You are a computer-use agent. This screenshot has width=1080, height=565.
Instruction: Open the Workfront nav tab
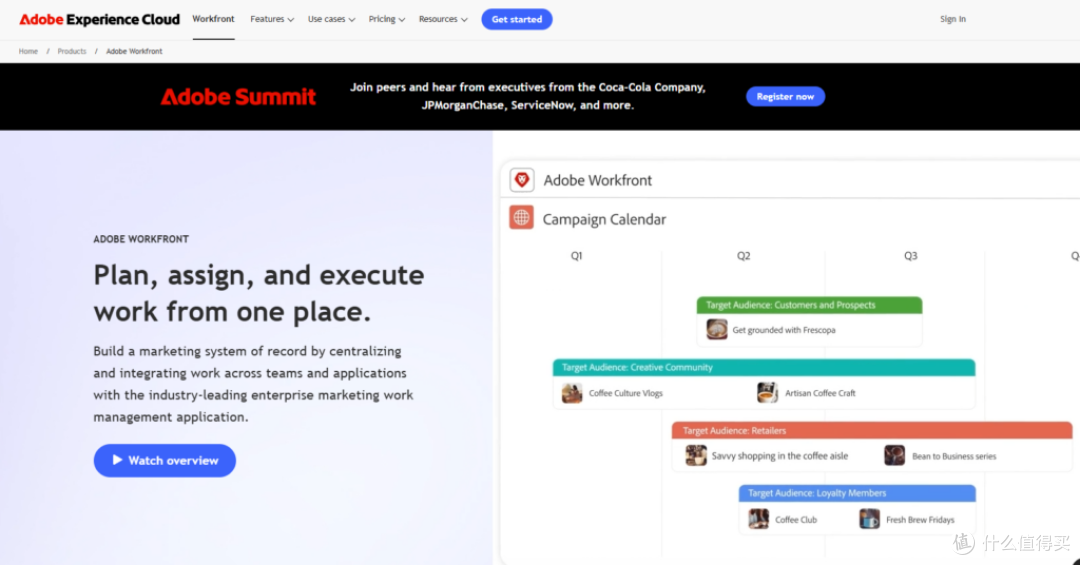214,19
